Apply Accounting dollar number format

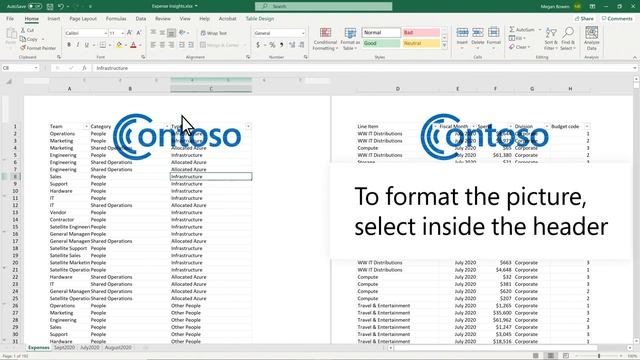(x=258, y=45)
